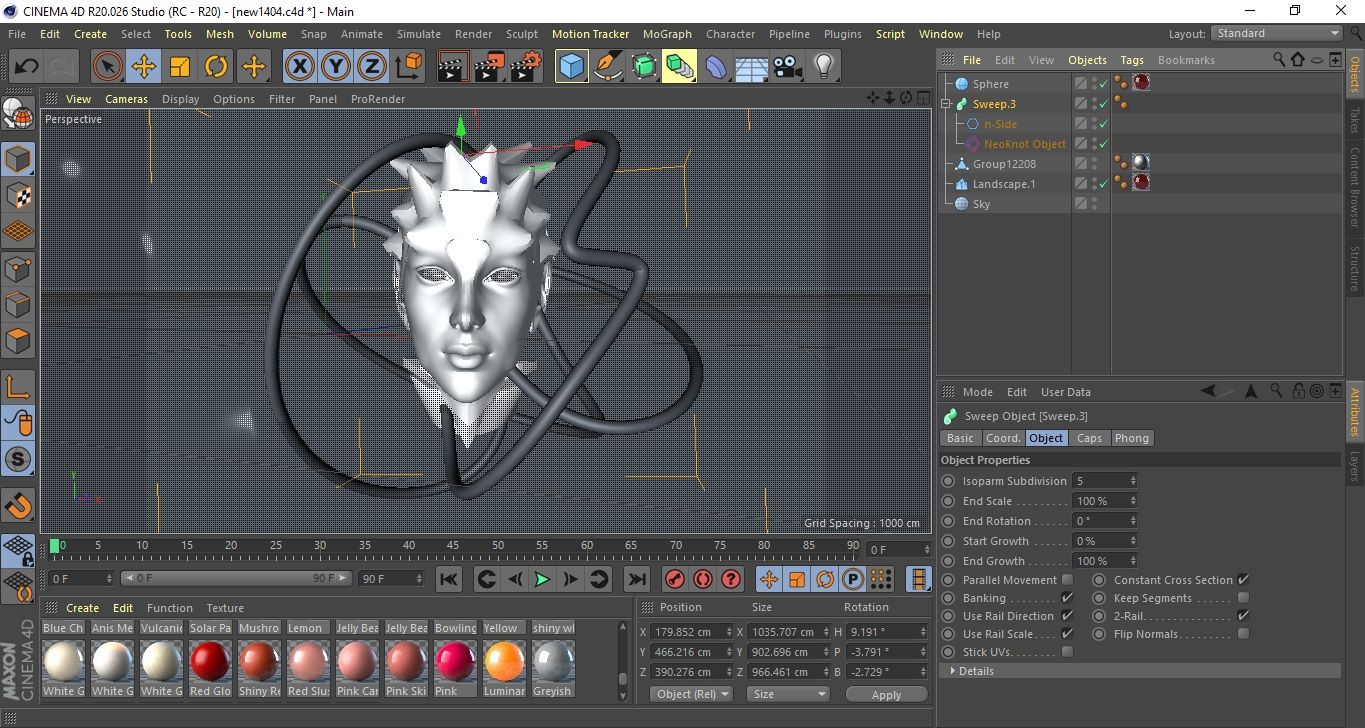The image size is (1365, 728).
Task: Toggle X-axis lock button
Action: click(x=298, y=67)
